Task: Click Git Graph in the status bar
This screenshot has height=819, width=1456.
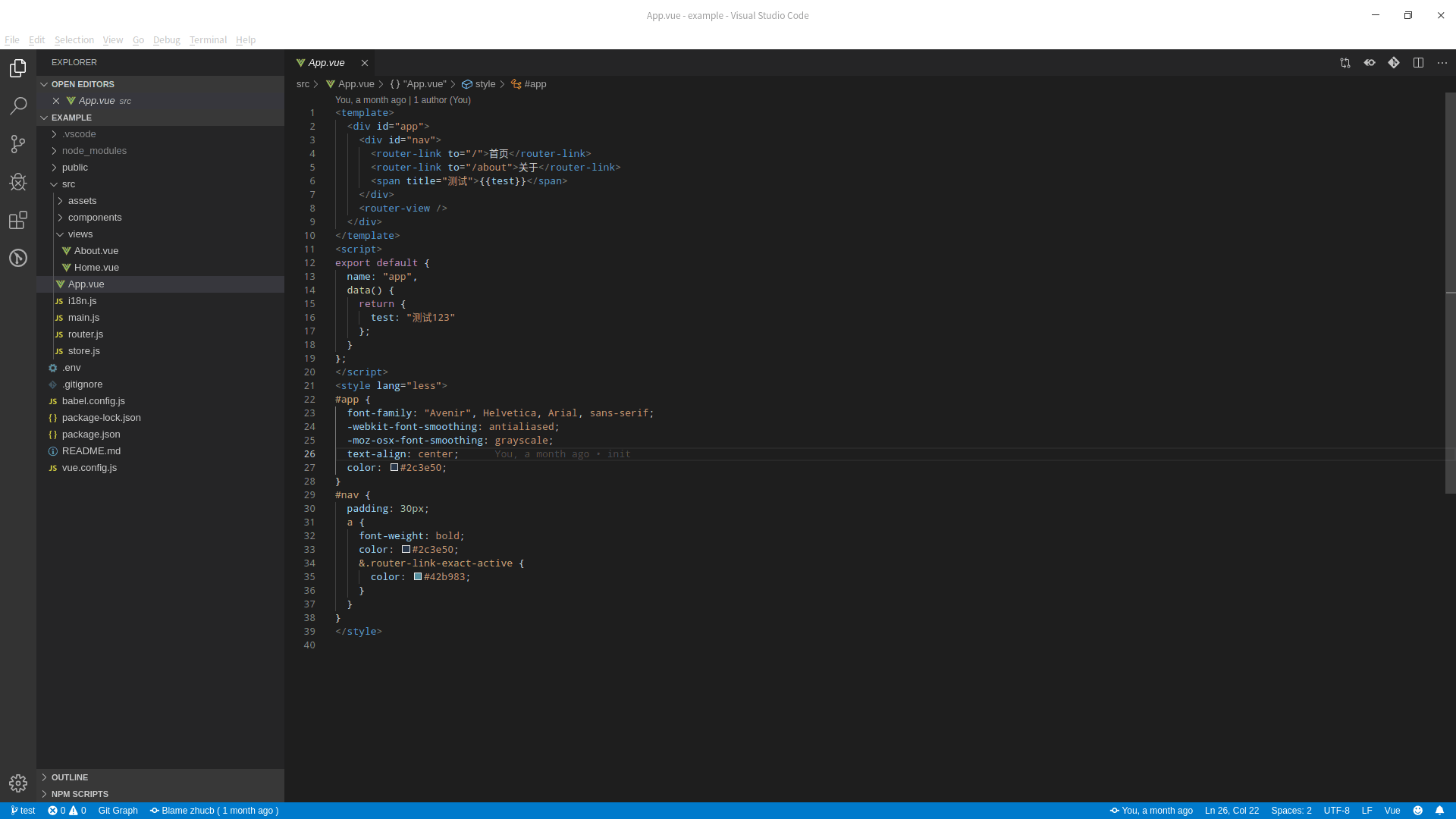Action: tap(118, 811)
